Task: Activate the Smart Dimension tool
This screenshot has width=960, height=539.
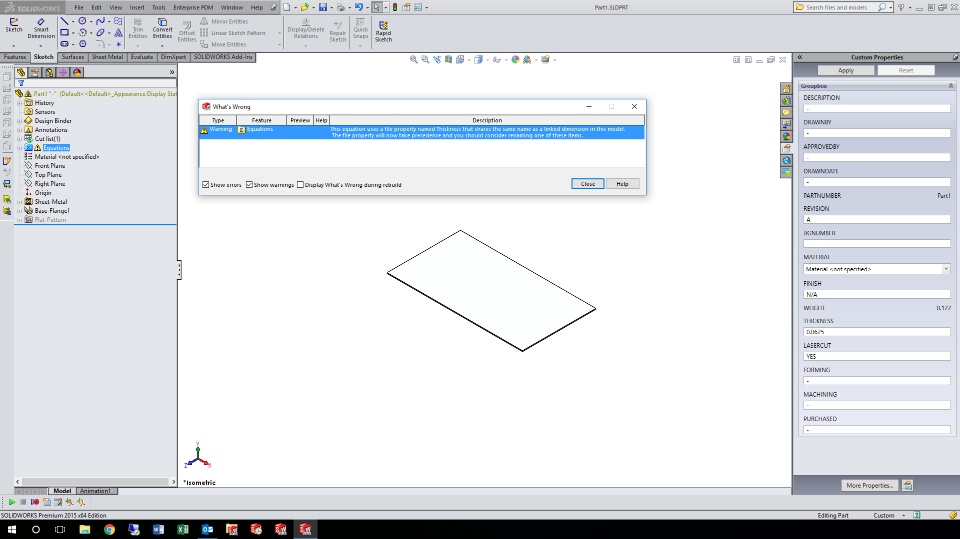Action: pyautogui.click(x=41, y=28)
